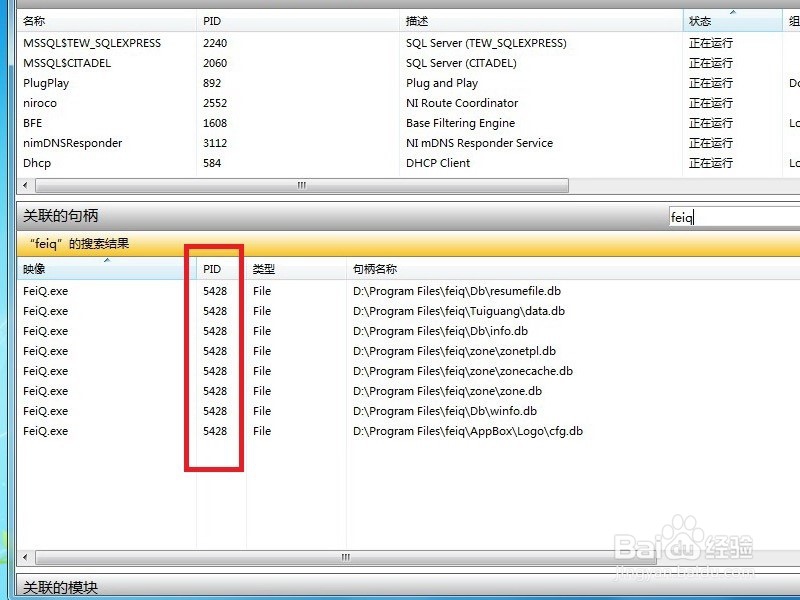Select the niroco service row

pyautogui.click(x=408, y=103)
